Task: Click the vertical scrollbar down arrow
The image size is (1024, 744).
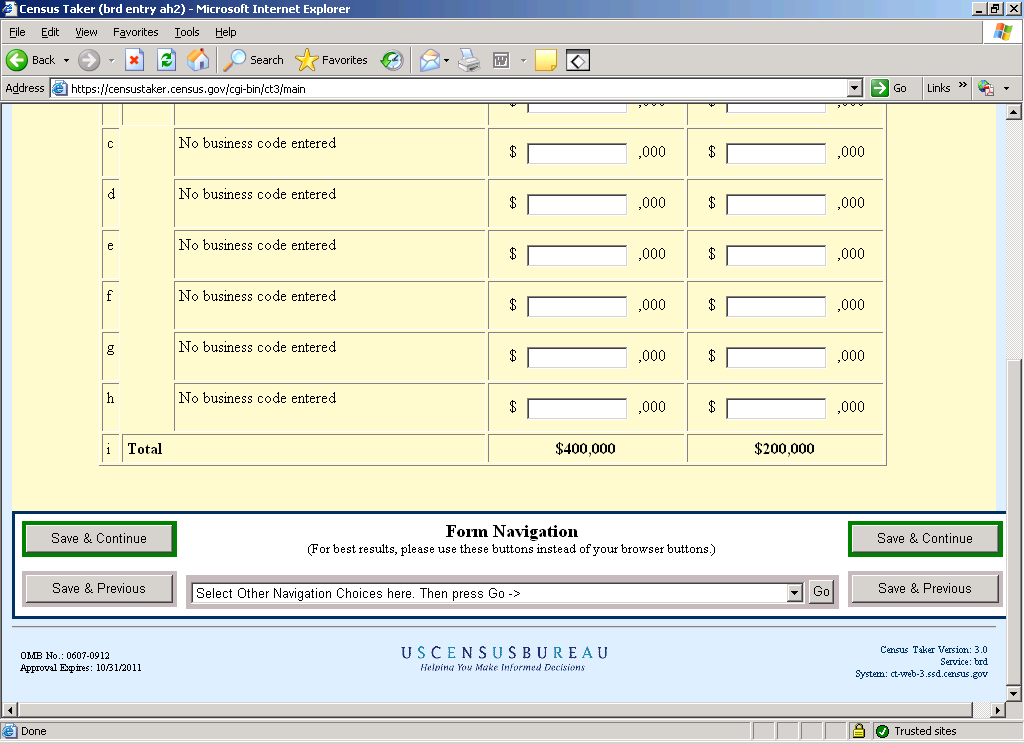Action: point(1012,693)
